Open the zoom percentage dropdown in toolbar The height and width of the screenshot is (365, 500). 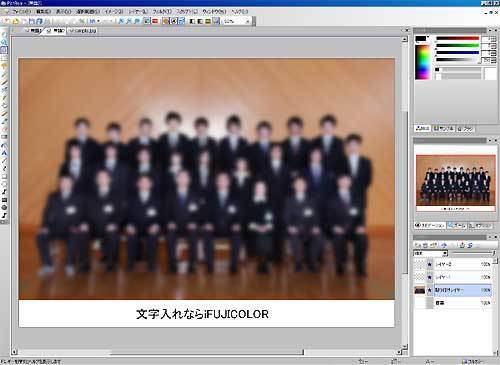pos(237,21)
